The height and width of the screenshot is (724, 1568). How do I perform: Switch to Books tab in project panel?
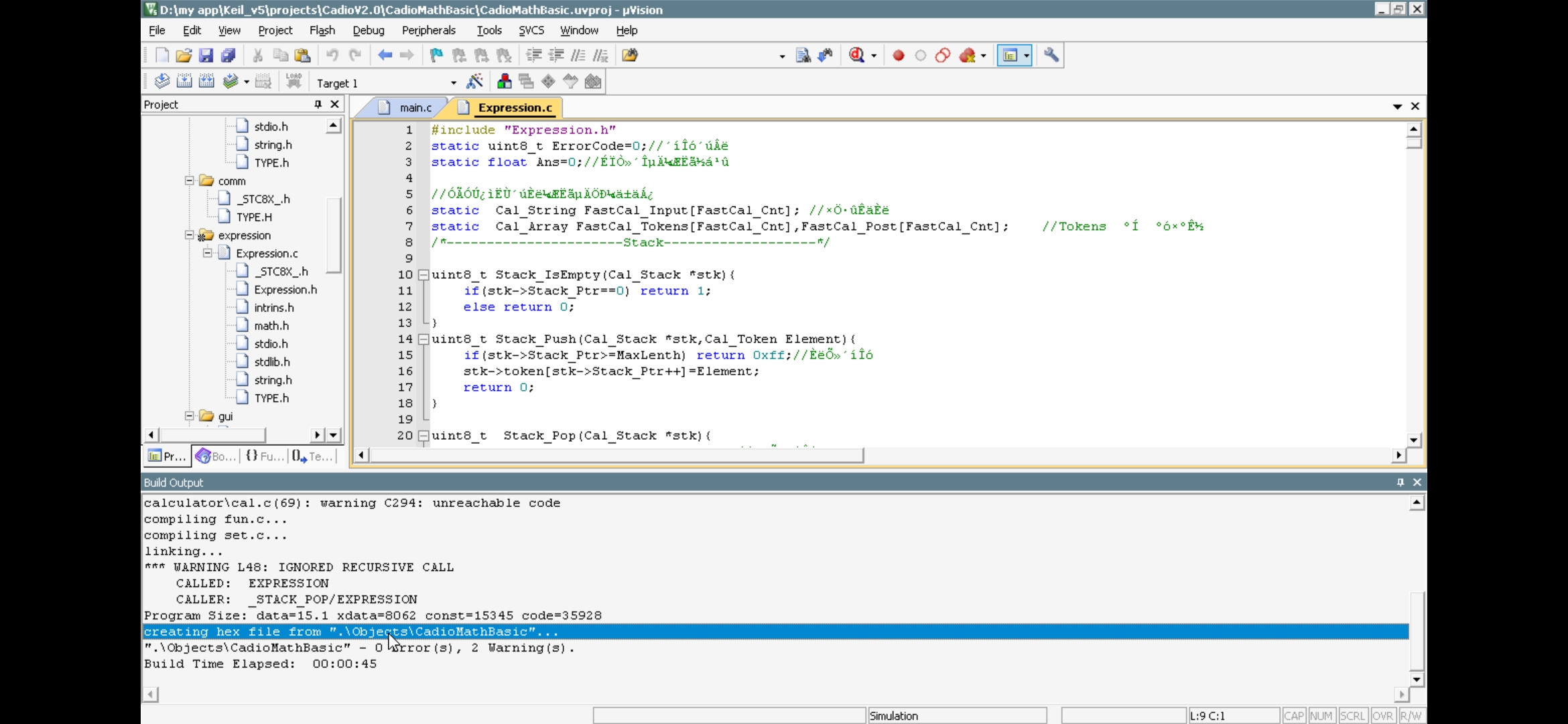(216, 456)
